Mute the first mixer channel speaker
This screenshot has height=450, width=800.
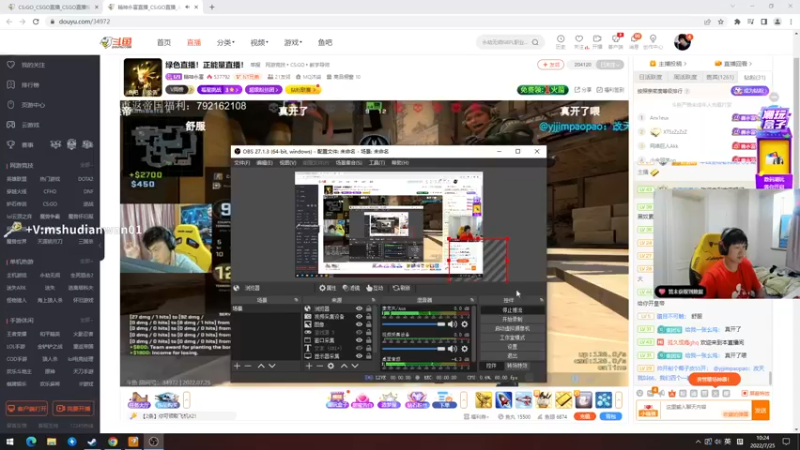pos(453,324)
